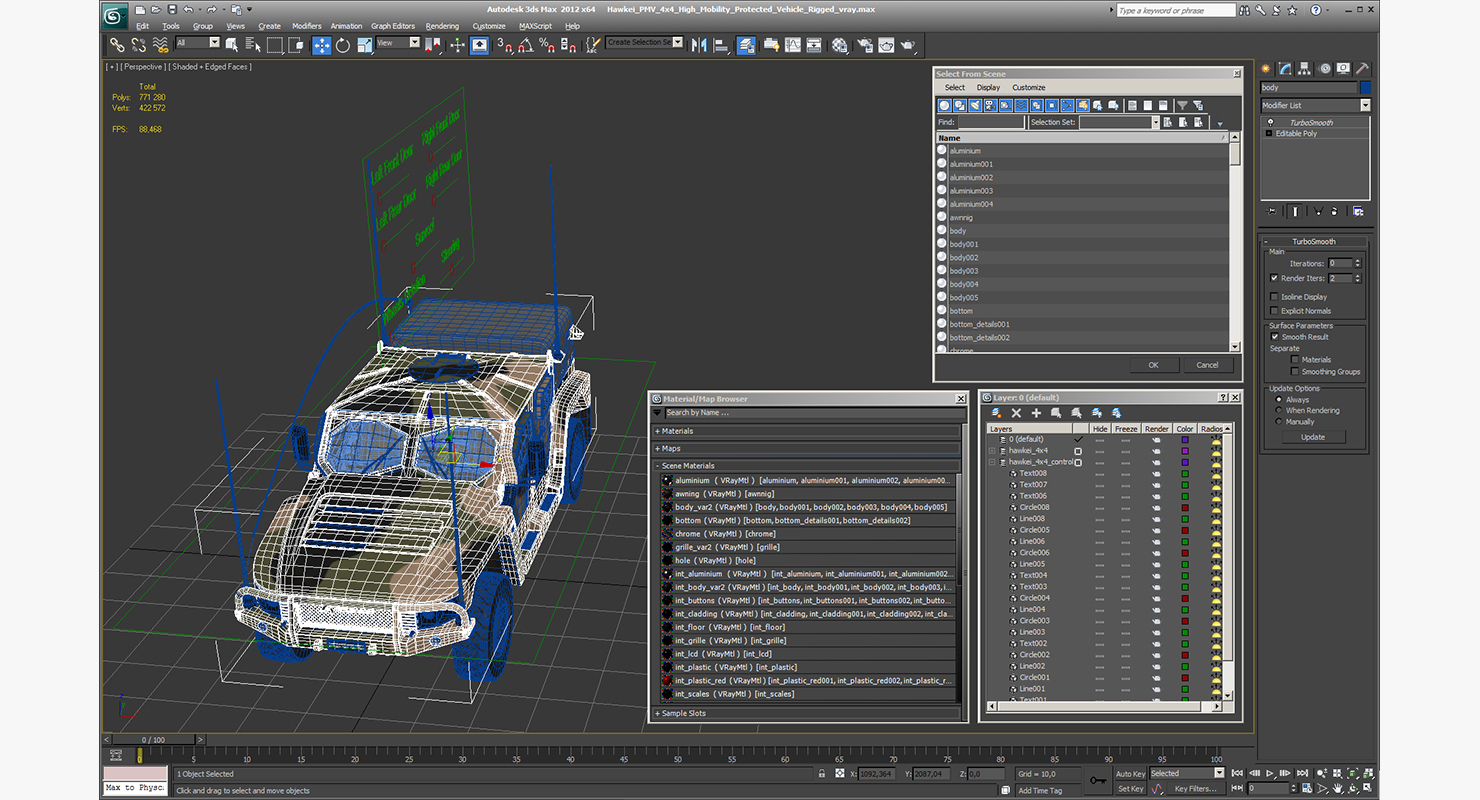Viewport: 1480px width, 800px height.
Task: Activate the Select and Scale tool
Action: [x=365, y=45]
